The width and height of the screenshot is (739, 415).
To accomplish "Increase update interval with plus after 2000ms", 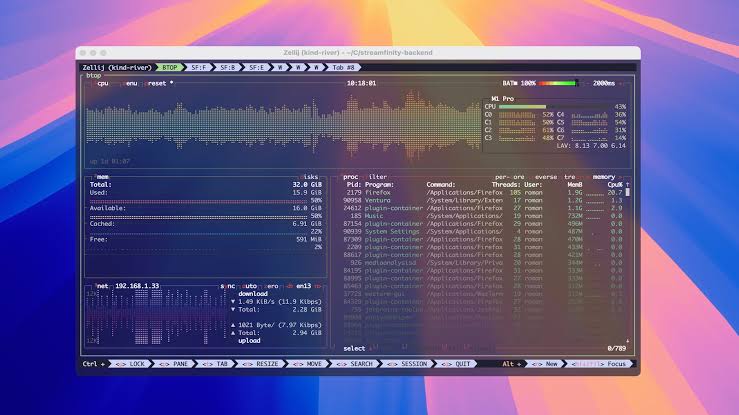I will (x=621, y=83).
